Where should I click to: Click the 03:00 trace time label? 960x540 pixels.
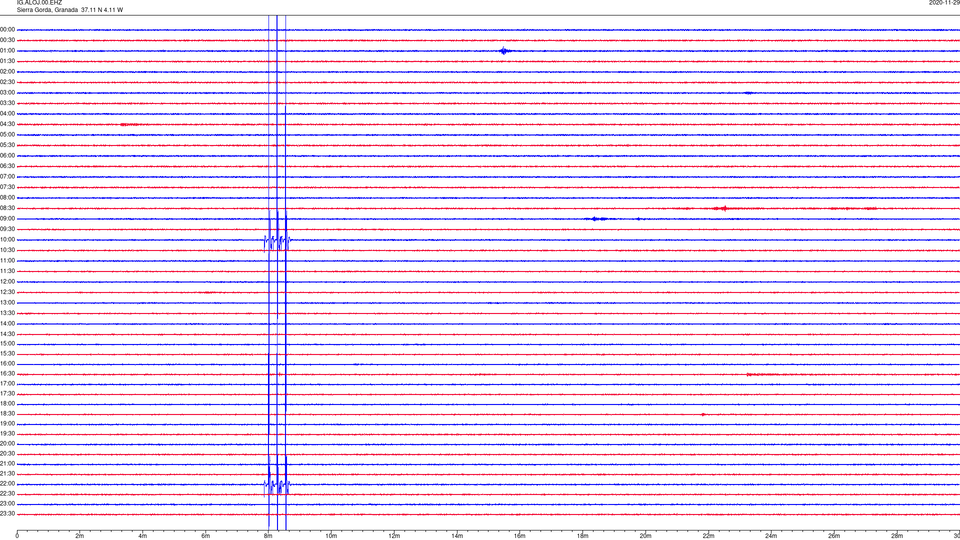click(x=7, y=92)
